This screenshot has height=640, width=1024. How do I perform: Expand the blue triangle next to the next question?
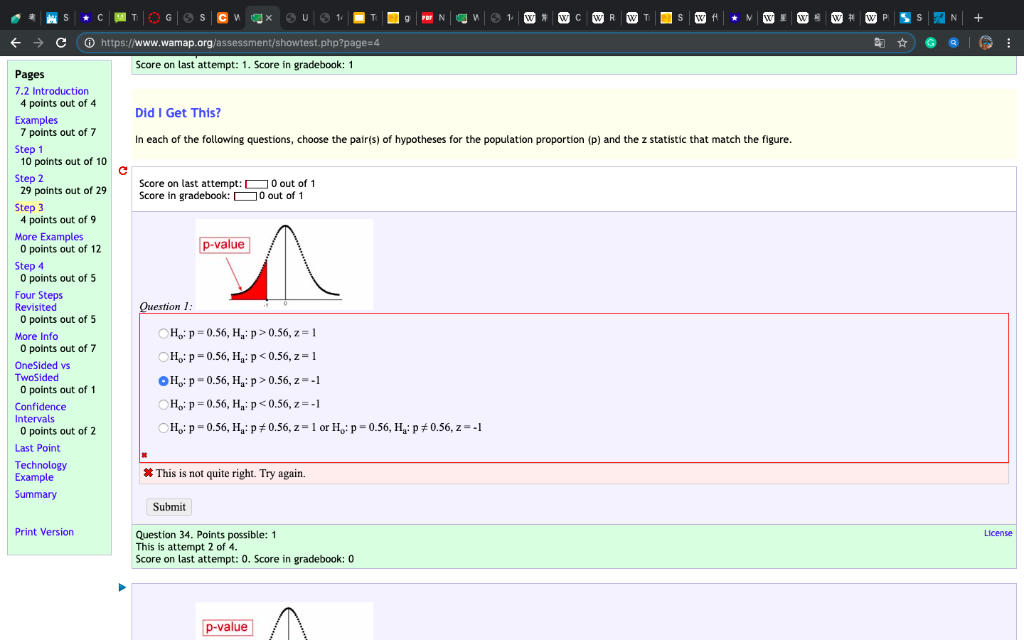(x=122, y=587)
